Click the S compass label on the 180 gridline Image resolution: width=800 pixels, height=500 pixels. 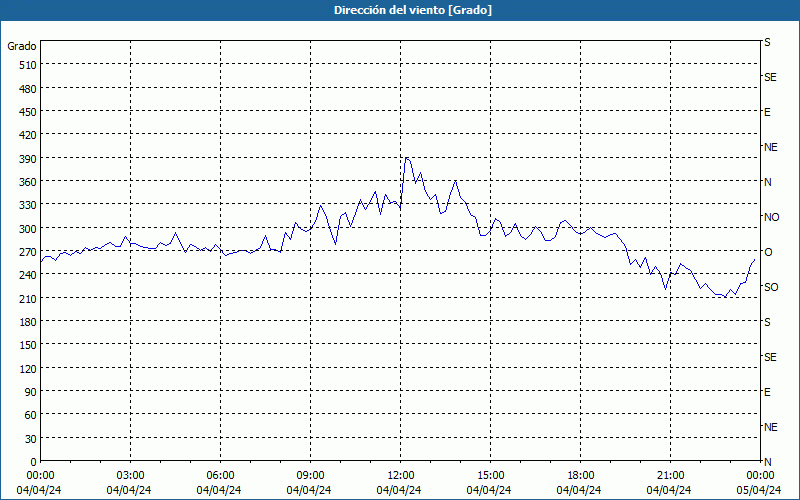pyautogui.click(x=767, y=322)
